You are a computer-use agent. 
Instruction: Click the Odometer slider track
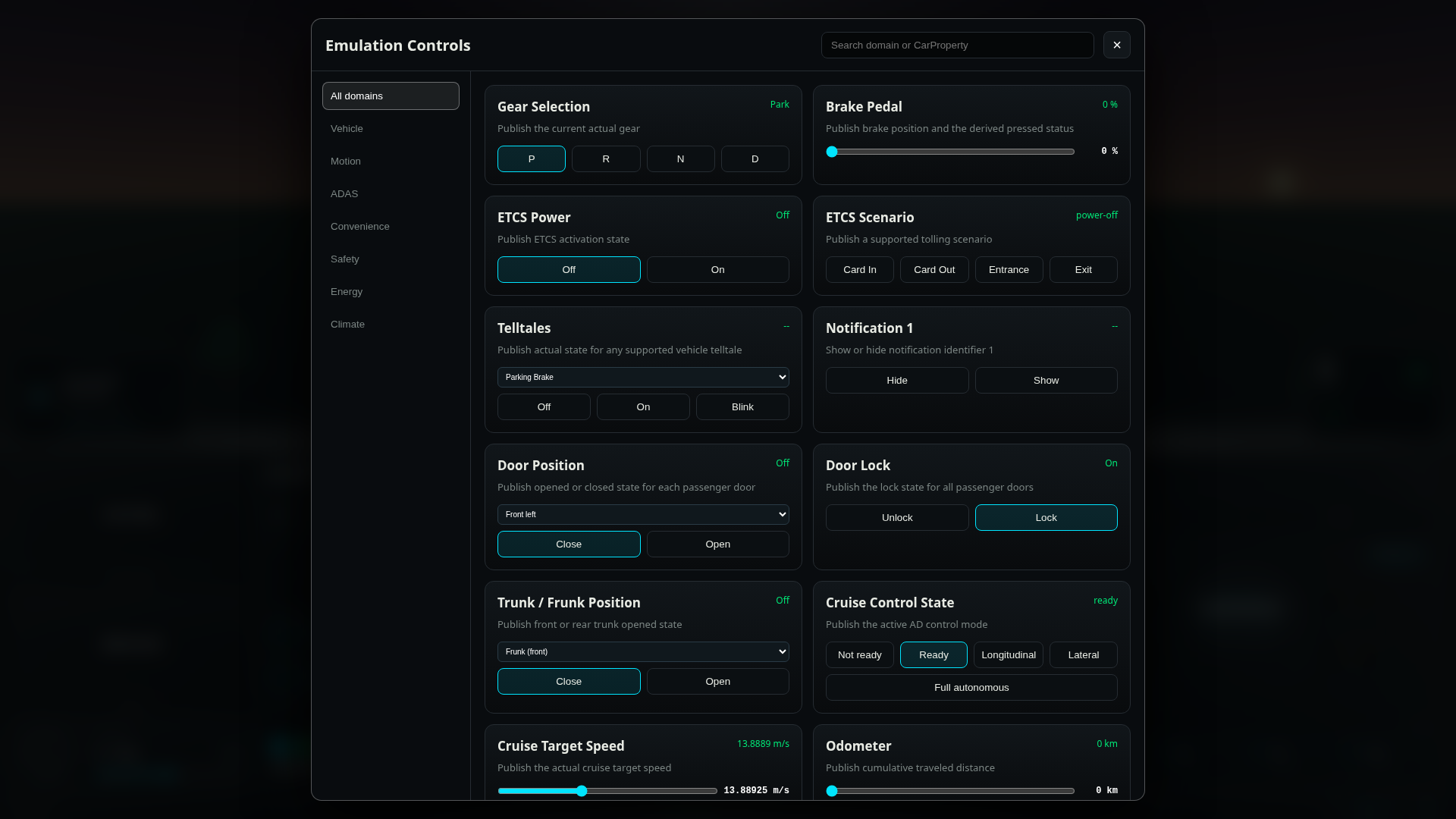point(950,791)
